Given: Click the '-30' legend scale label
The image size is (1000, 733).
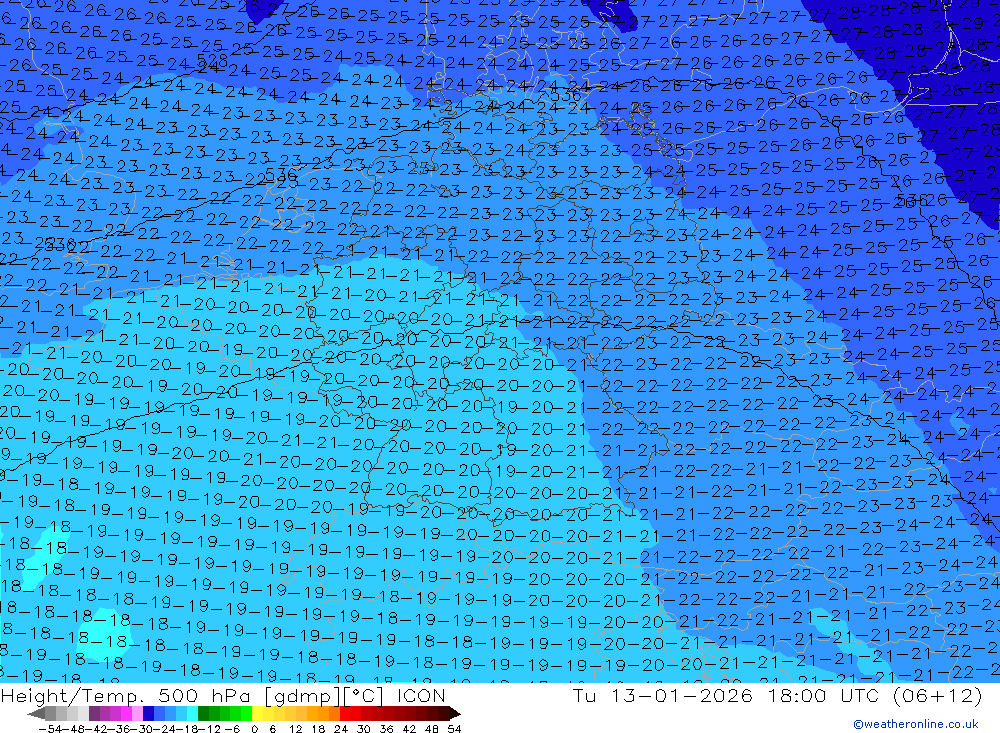Looking at the screenshot, I should (x=142, y=729).
